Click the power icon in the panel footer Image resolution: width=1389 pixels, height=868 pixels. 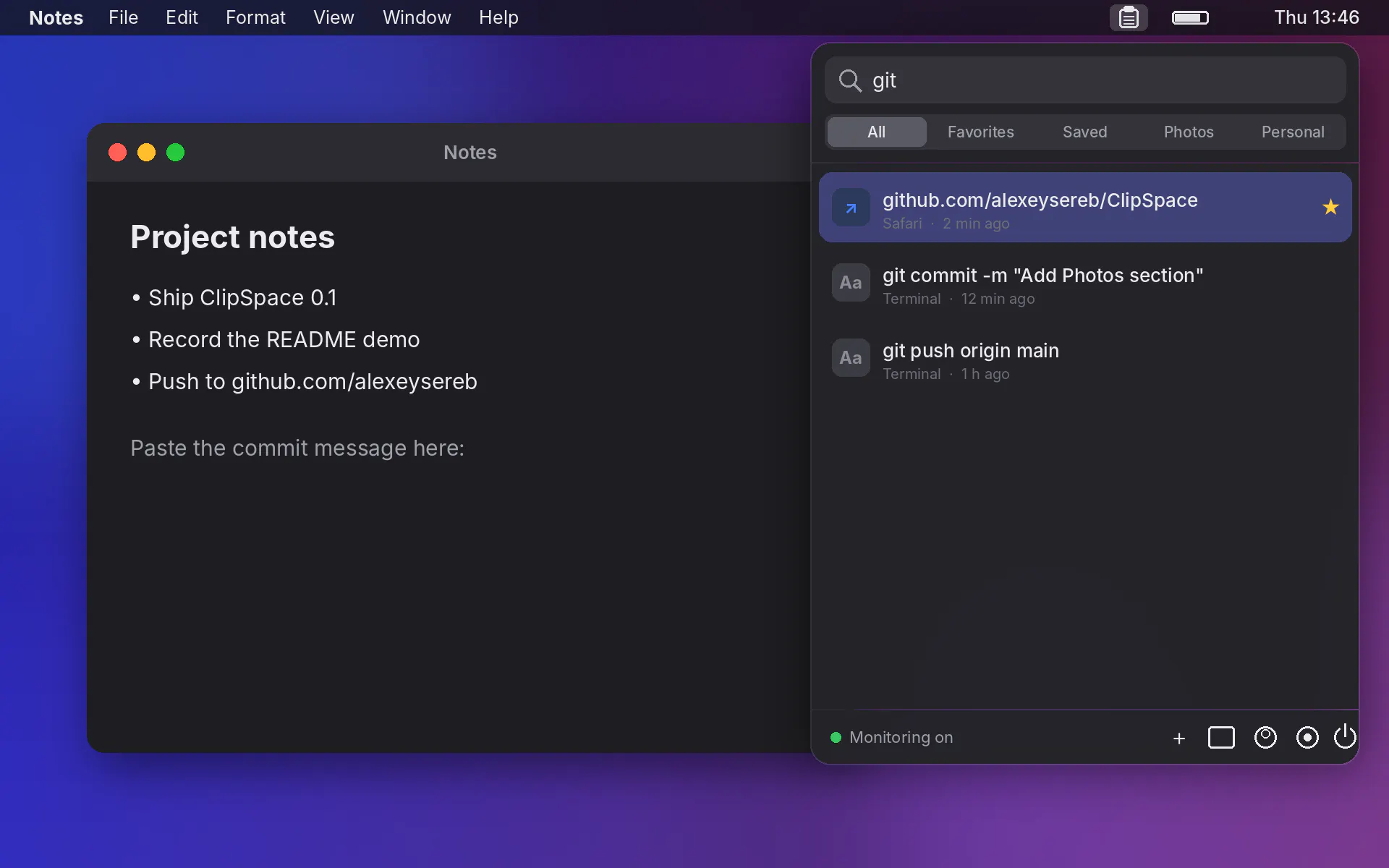(x=1345, y=737)
